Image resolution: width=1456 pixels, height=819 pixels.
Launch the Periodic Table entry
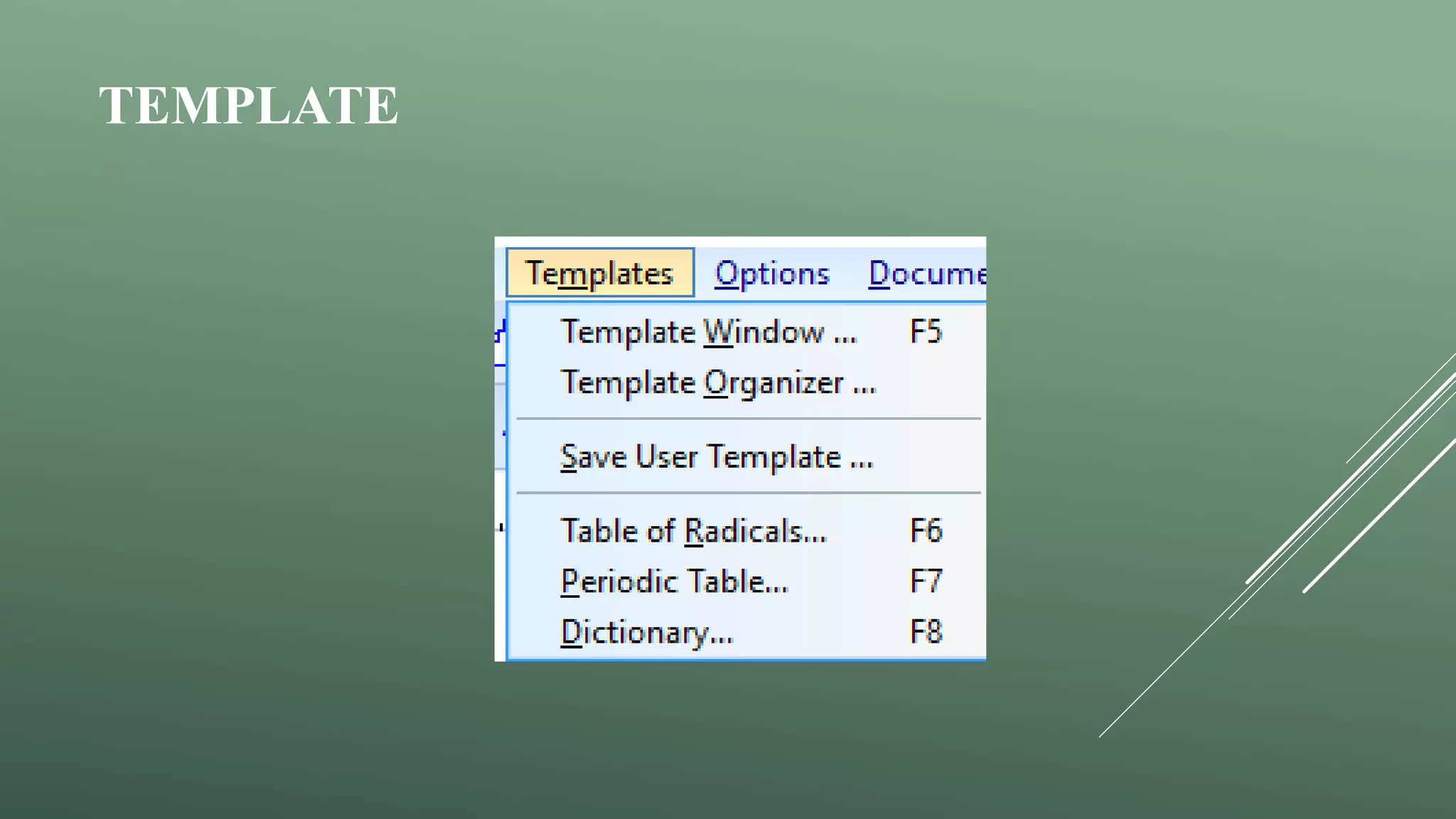click(x=674, y=582)
